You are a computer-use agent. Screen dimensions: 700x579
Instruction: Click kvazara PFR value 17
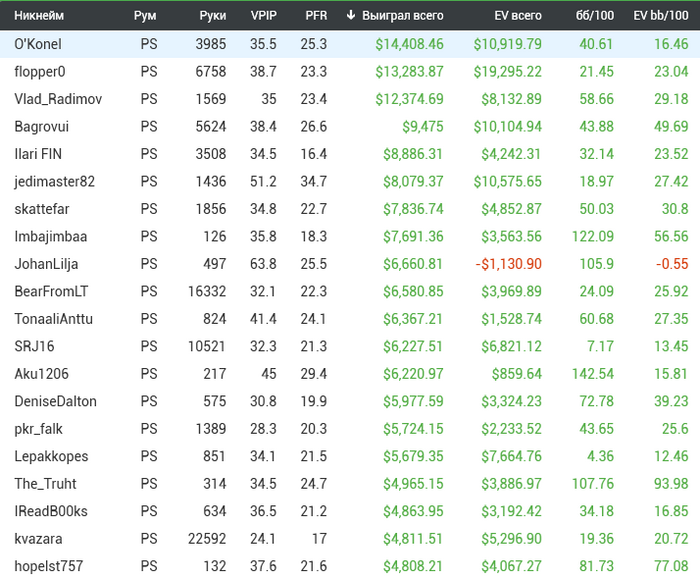[x=319, y=539]
